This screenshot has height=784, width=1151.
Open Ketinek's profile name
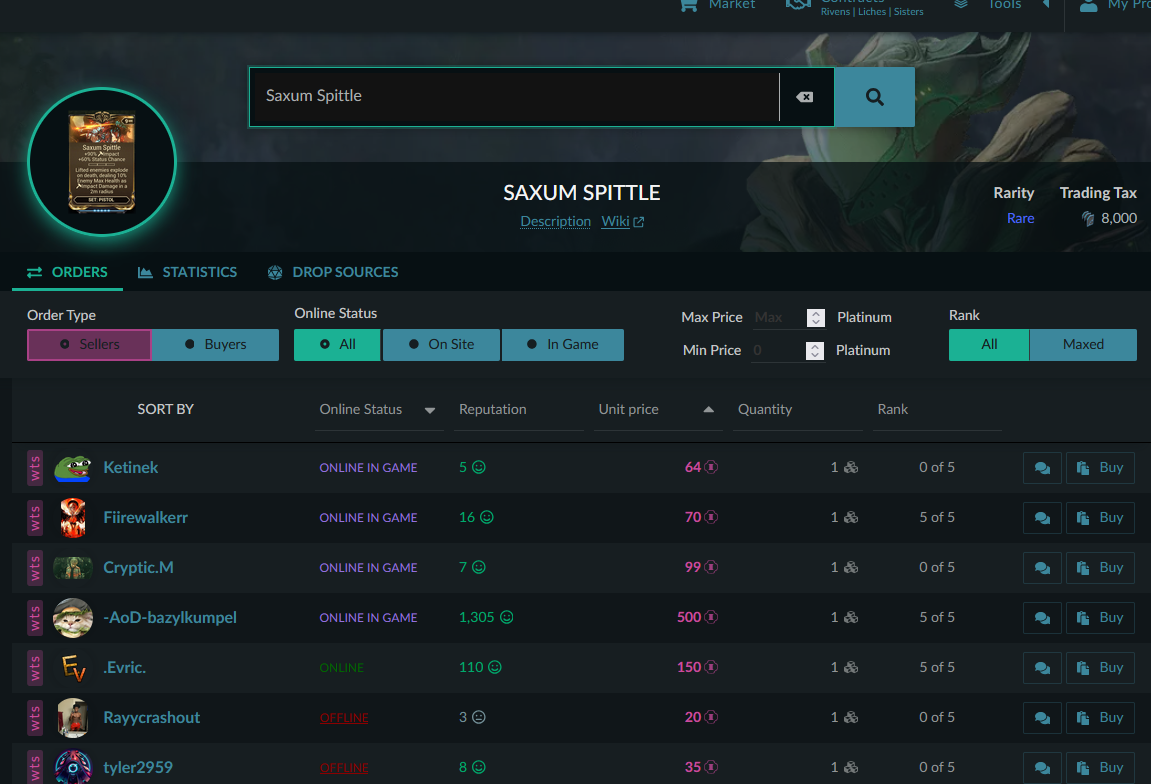coord(131,468)
